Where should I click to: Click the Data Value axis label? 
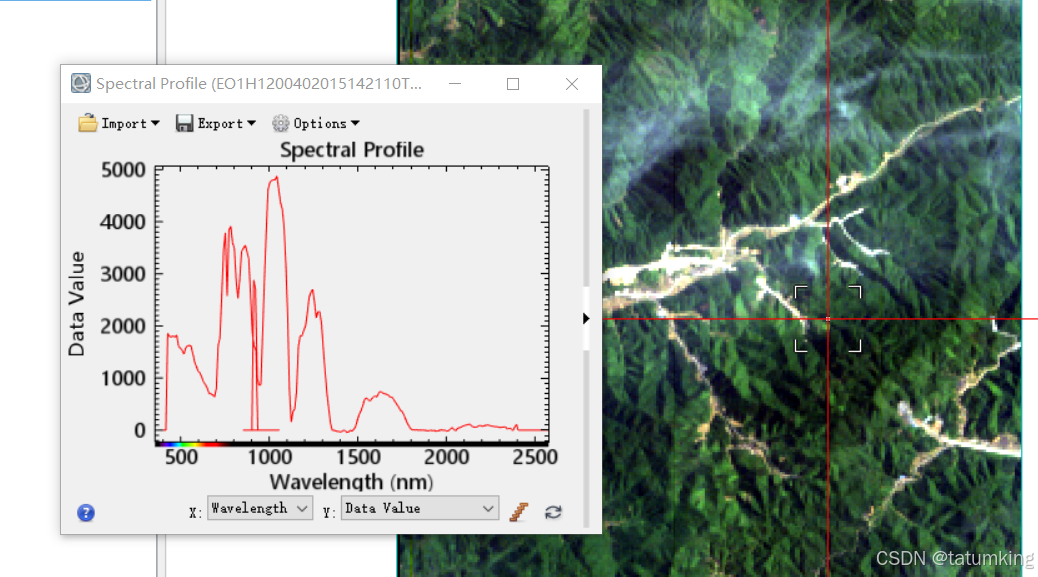tap(77, 304)
